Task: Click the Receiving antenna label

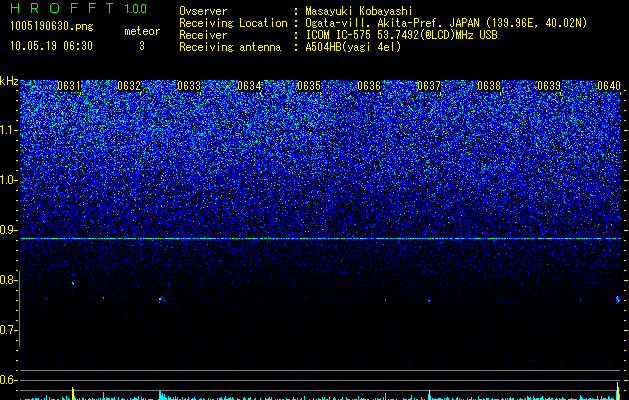Action: tap(230, 47)
